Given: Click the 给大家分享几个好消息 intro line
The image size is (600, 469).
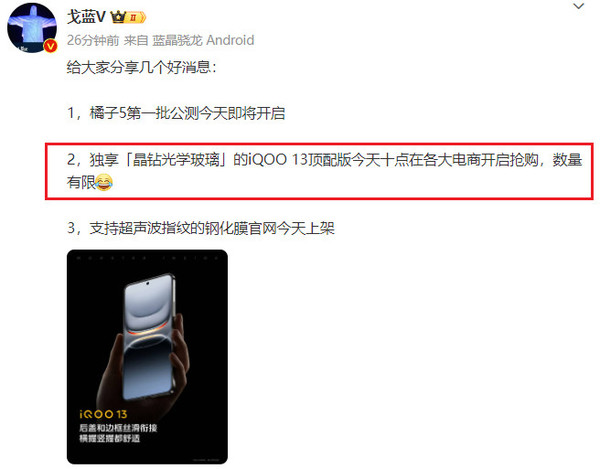Looking at the screenshot, I should click(x=142, y=68).
